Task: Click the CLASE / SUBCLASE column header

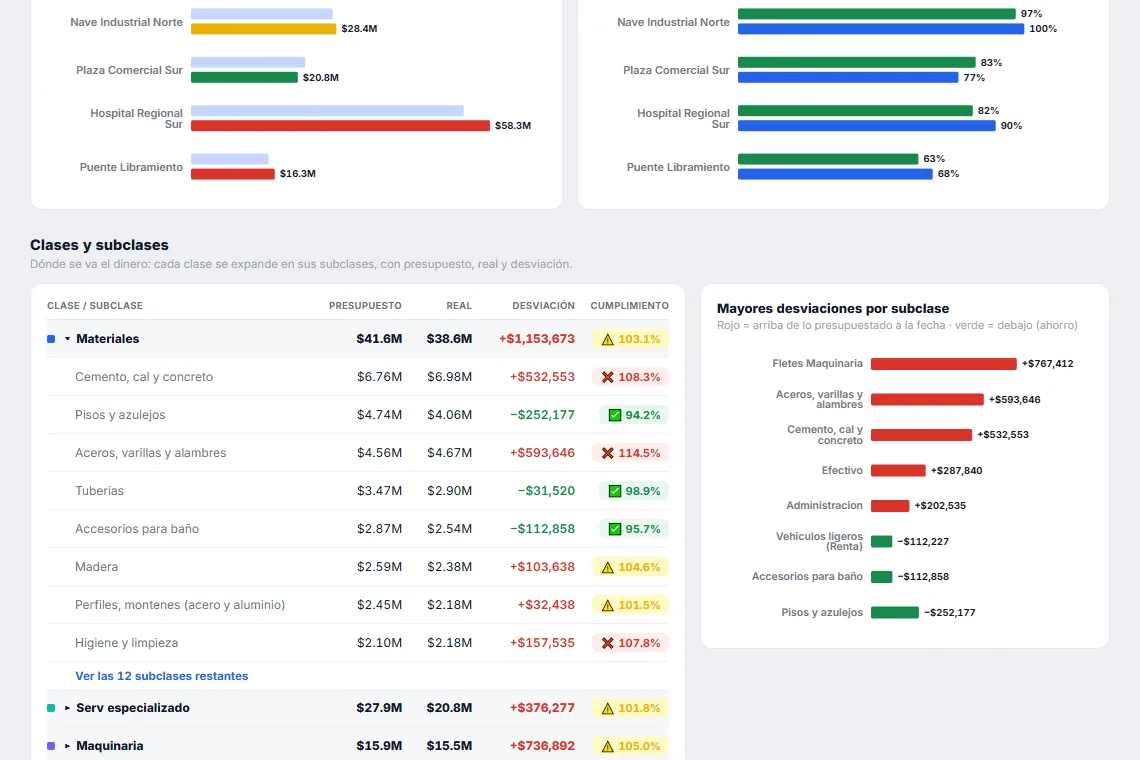Action: point(95,305)
